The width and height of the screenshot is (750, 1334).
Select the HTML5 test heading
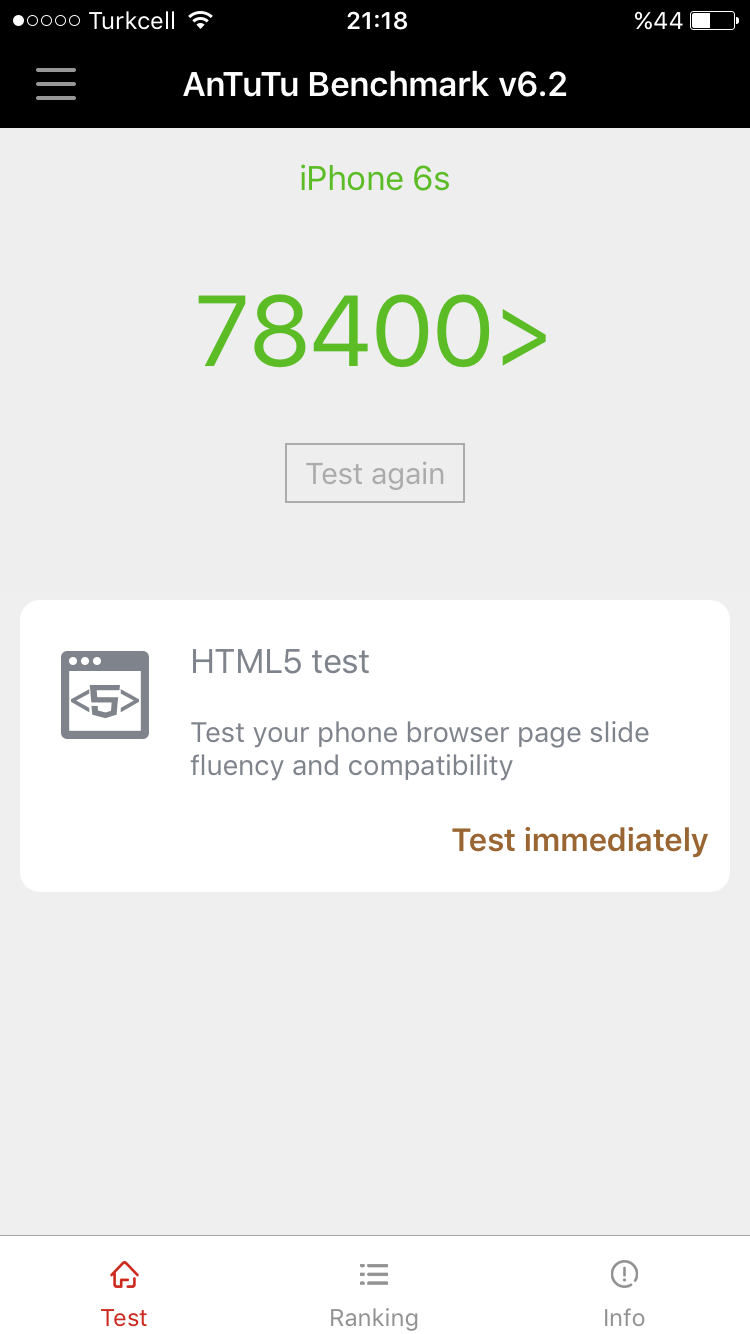click(280, 661)
